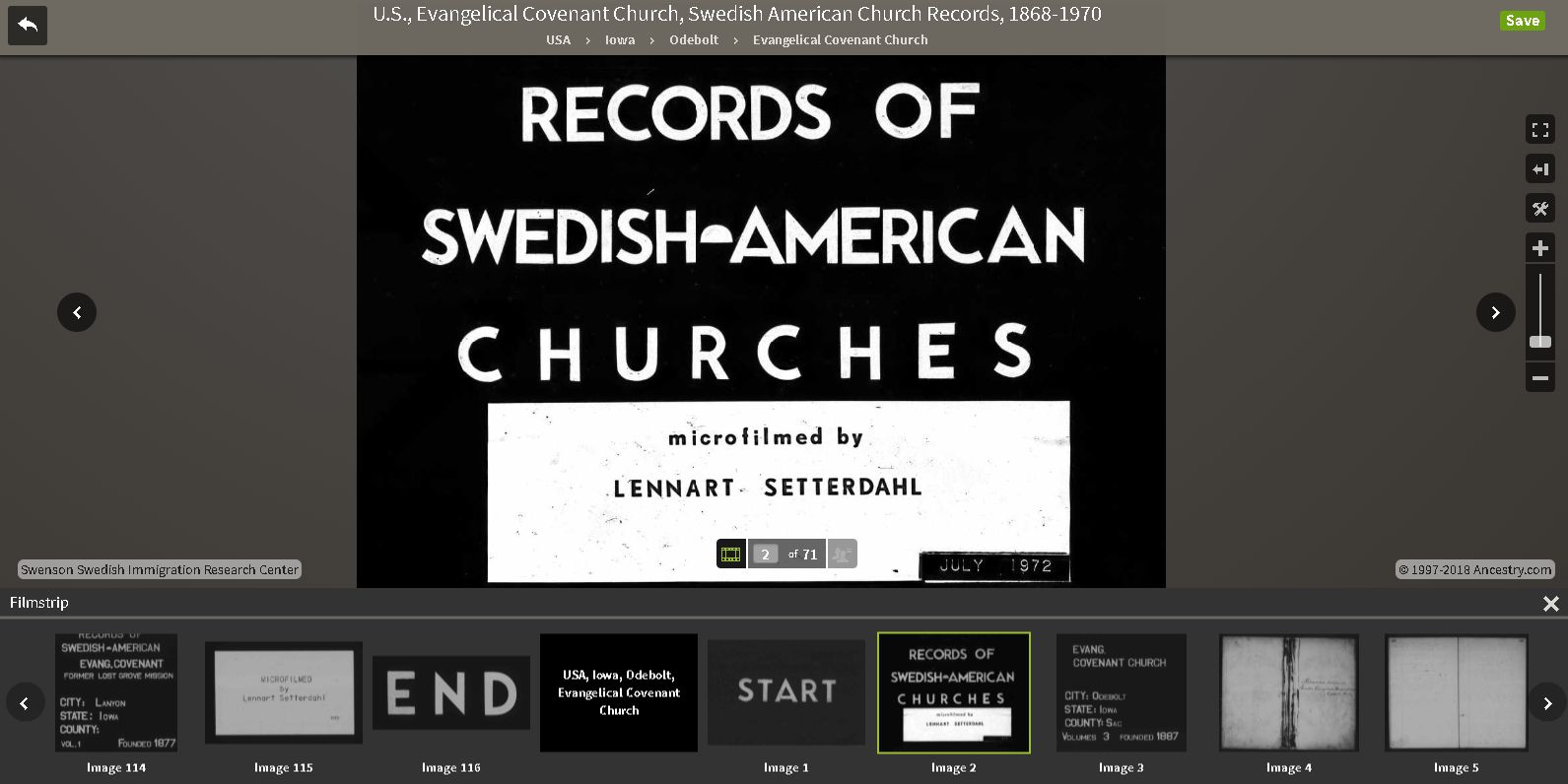Click Swenson Swedish Immigration Research Center label

(160, 569)
